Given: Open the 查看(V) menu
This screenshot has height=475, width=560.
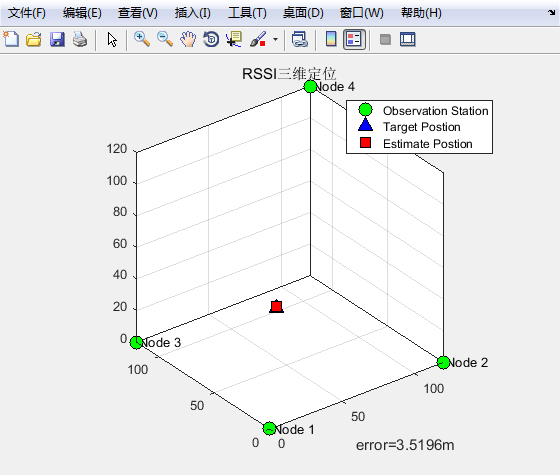Looking at the screenshot, I should (138, 13).
